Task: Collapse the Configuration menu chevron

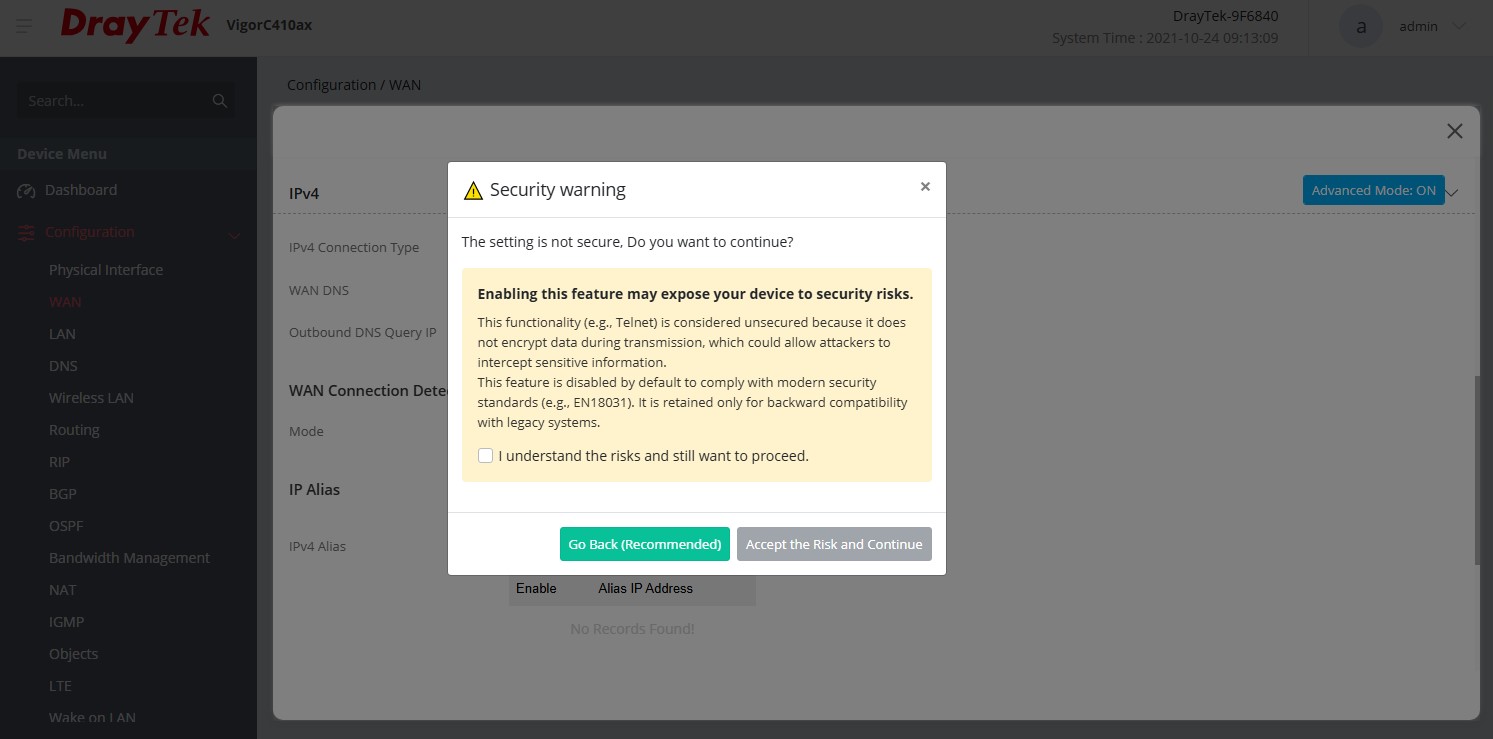Action: click(234, 235)
